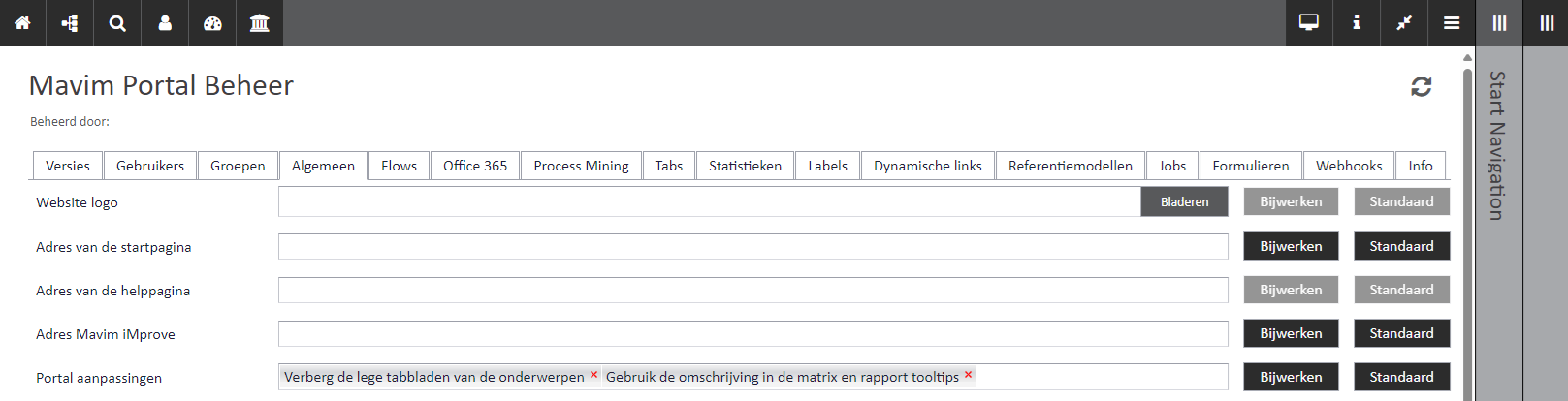1568x401 pixels.
Task: Click the scrollbar up arrow
Action: (1467, 57)
